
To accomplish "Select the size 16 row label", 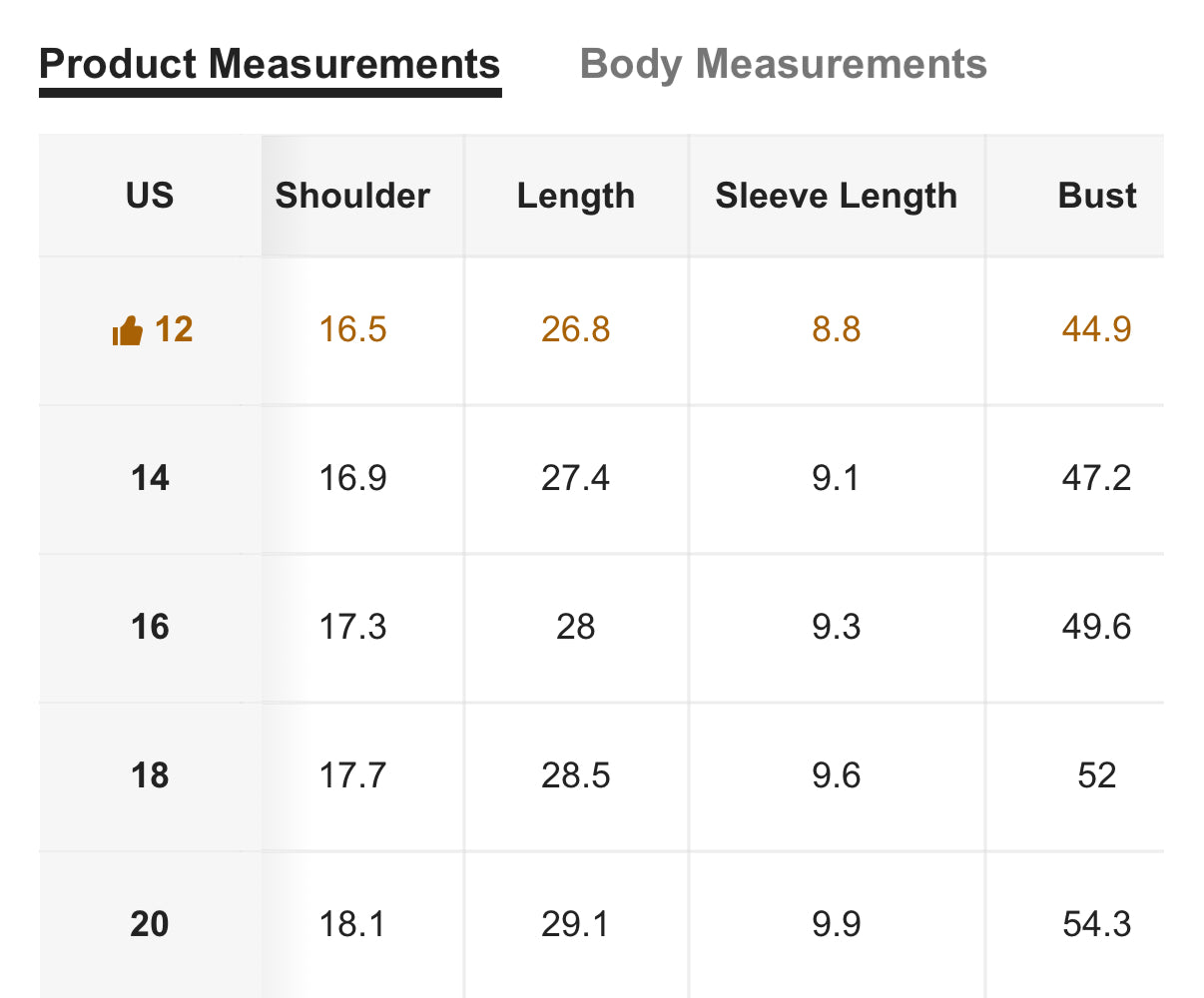I will 150,627.
